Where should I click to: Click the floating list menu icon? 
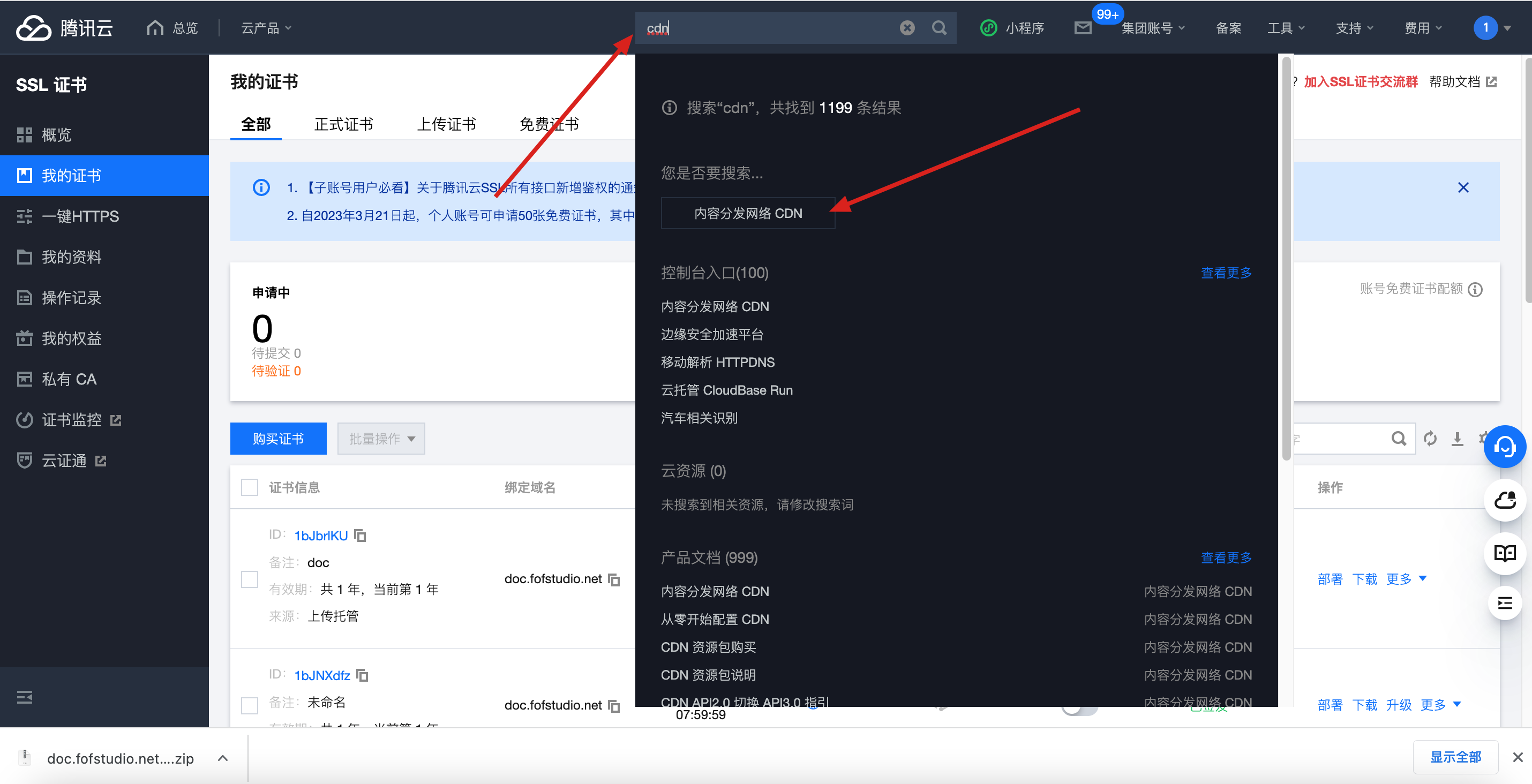[1505, 604]
